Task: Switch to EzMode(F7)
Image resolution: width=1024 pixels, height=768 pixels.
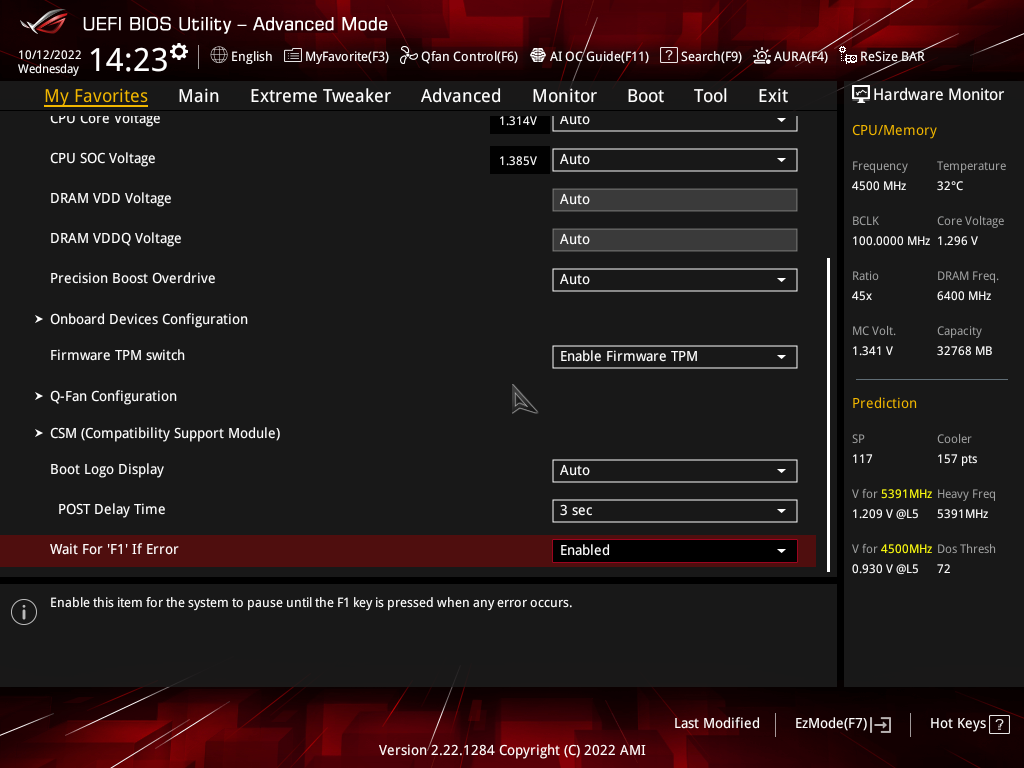Action: point(842,724)
